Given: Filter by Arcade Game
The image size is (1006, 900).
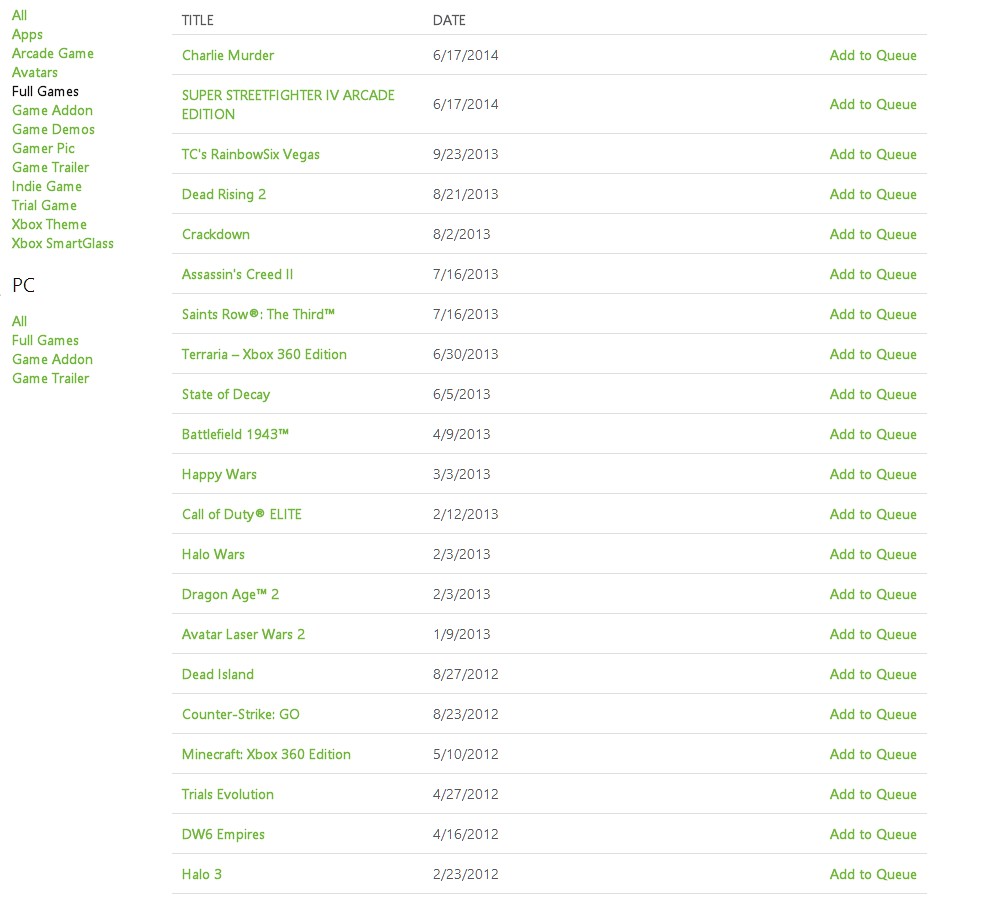Looking at the screenshot, I should (53, 53).
